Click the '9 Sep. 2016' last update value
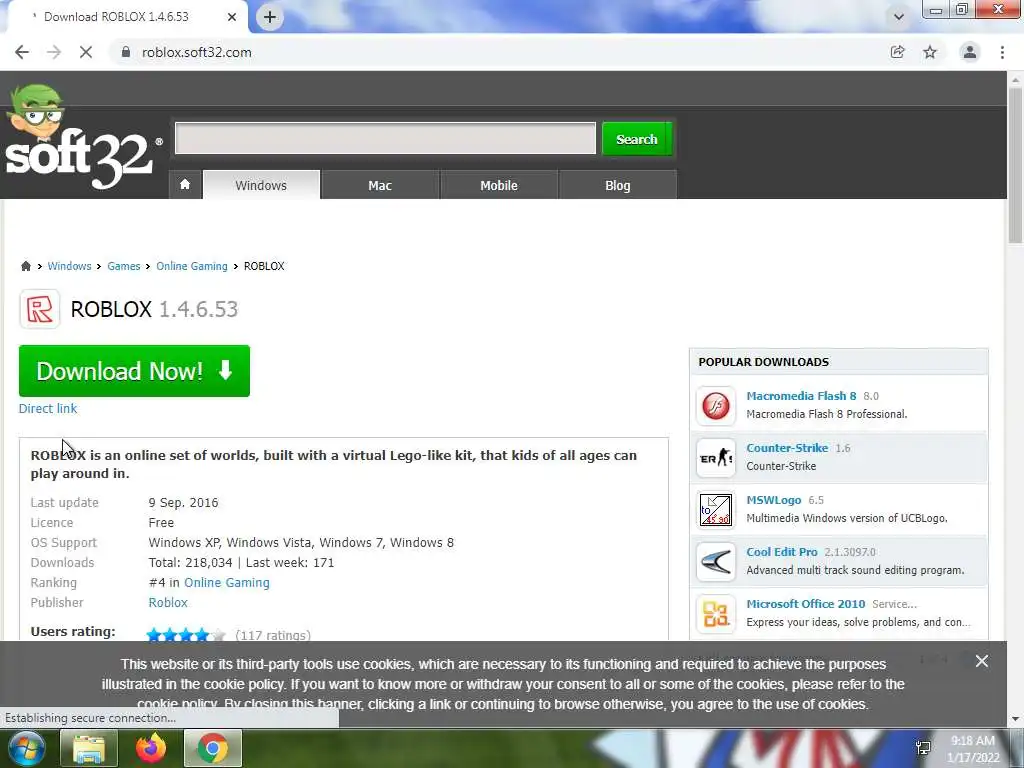The image size is (1024, 768). pos(184,502)
